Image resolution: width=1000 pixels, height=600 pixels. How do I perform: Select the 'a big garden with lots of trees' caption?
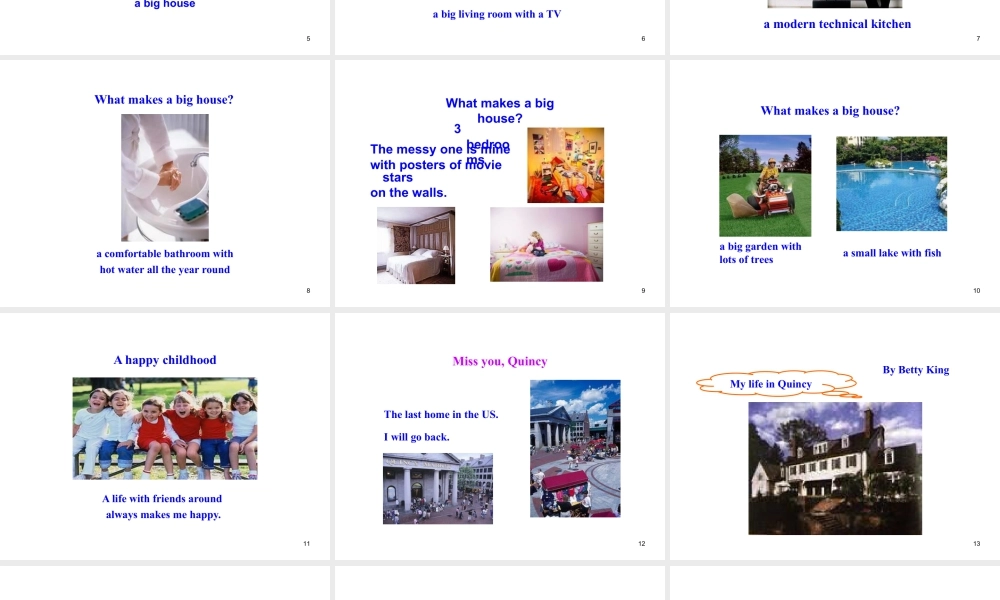click(x=760, y=253)
